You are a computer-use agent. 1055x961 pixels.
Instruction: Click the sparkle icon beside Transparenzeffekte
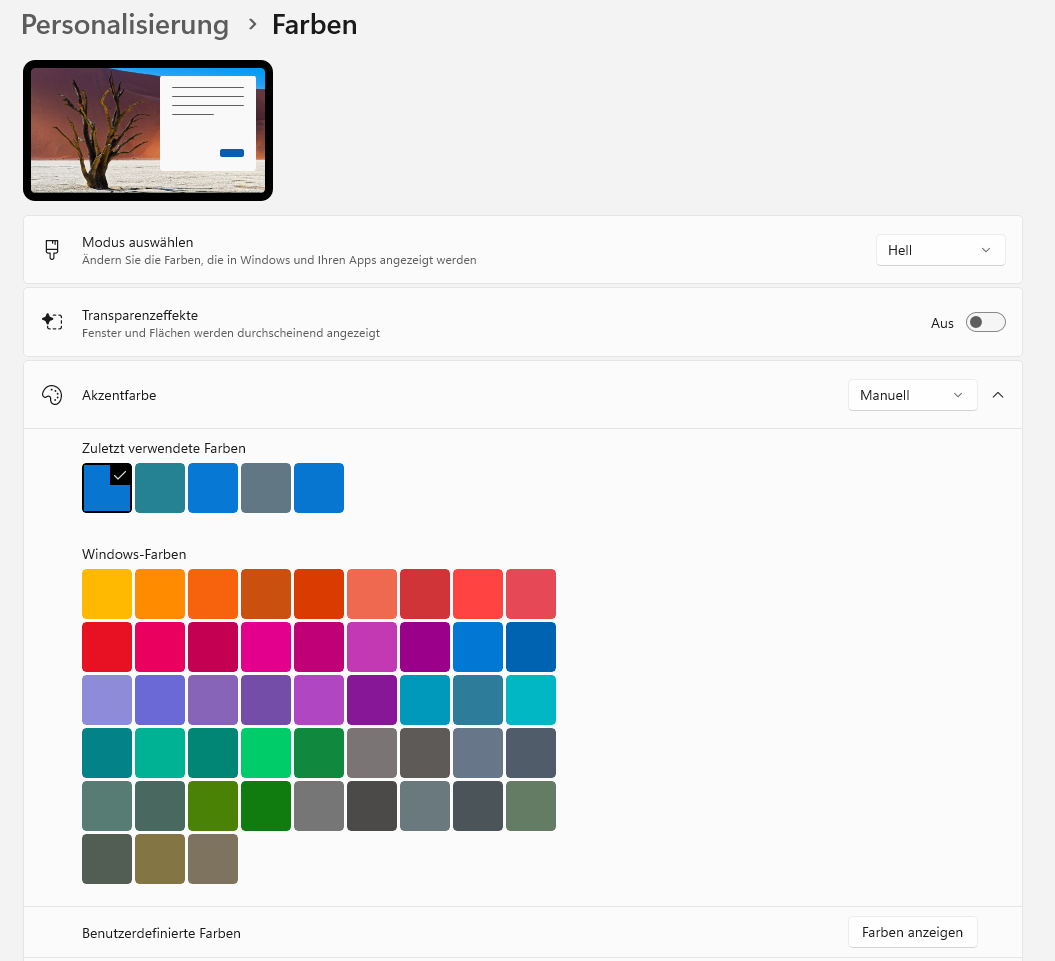(52, 322)
